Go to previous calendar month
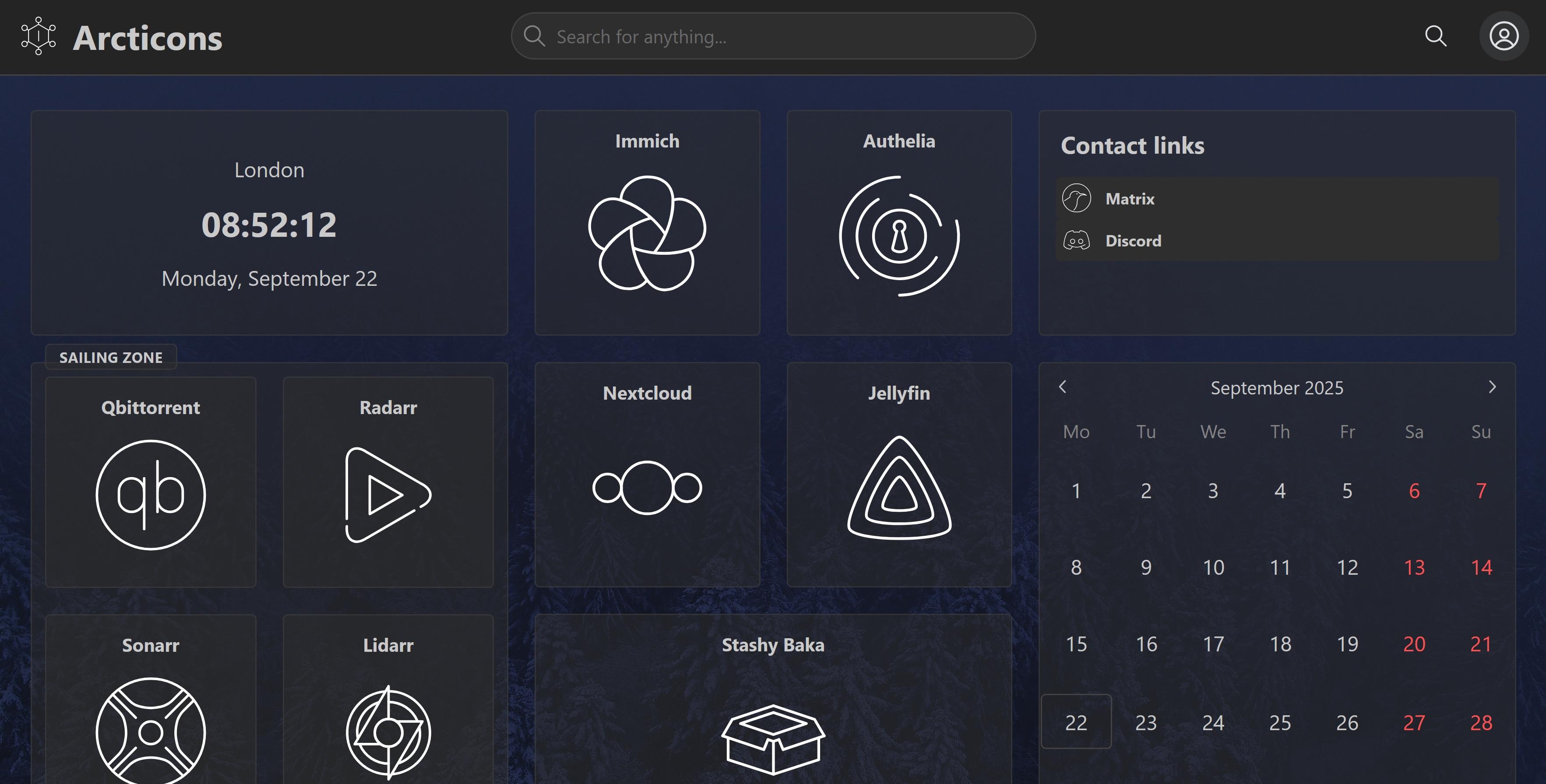Image resolution: width=1546 pixels, height=784 pixels. click(x=1062, y=387)
